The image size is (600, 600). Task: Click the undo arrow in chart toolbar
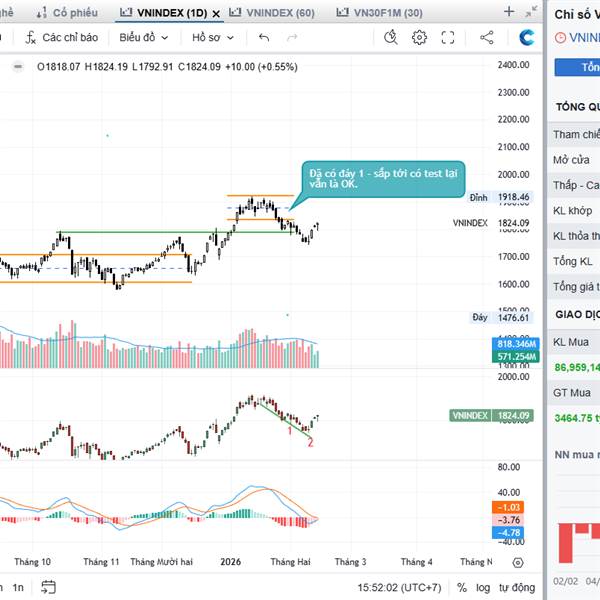coord(264,38)
